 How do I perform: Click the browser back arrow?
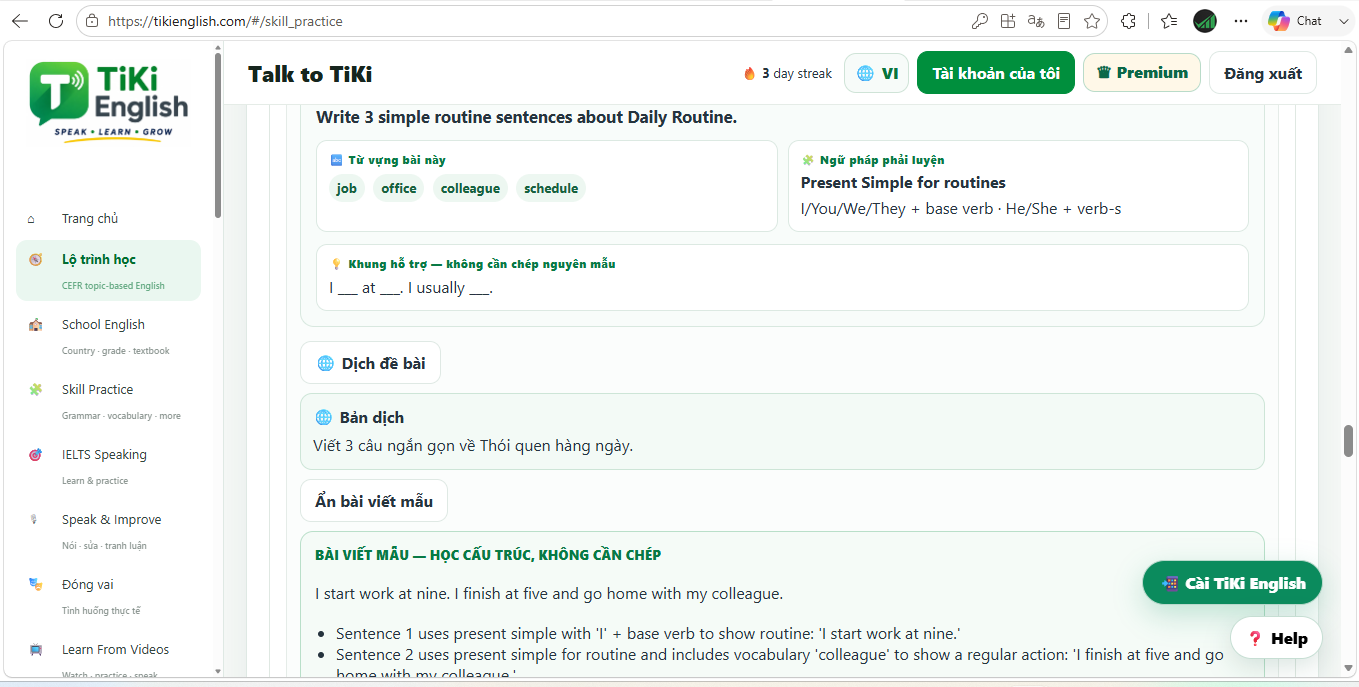click(x=20, y=21)
